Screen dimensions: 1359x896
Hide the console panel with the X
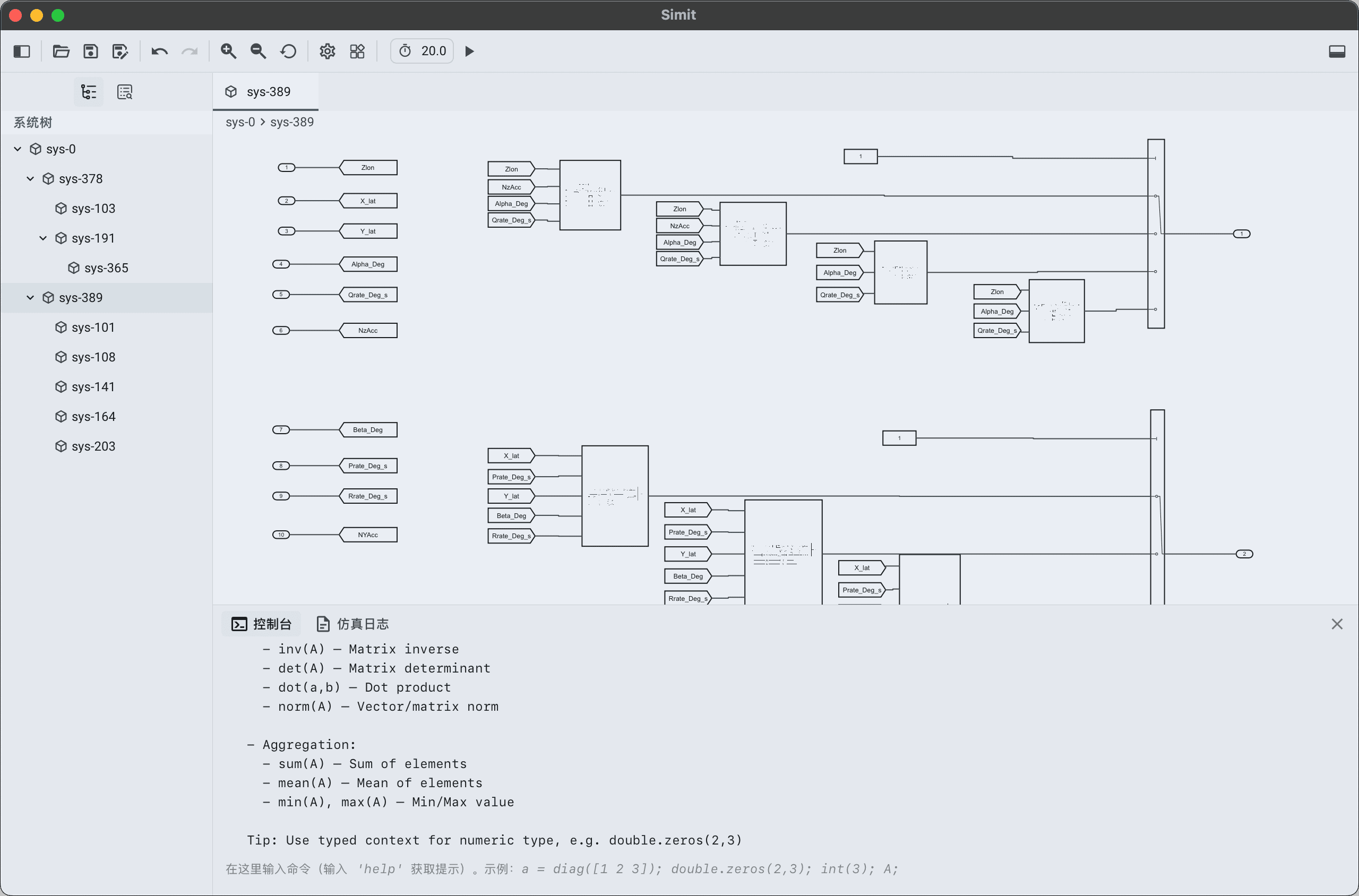(x=1337, y=623)
